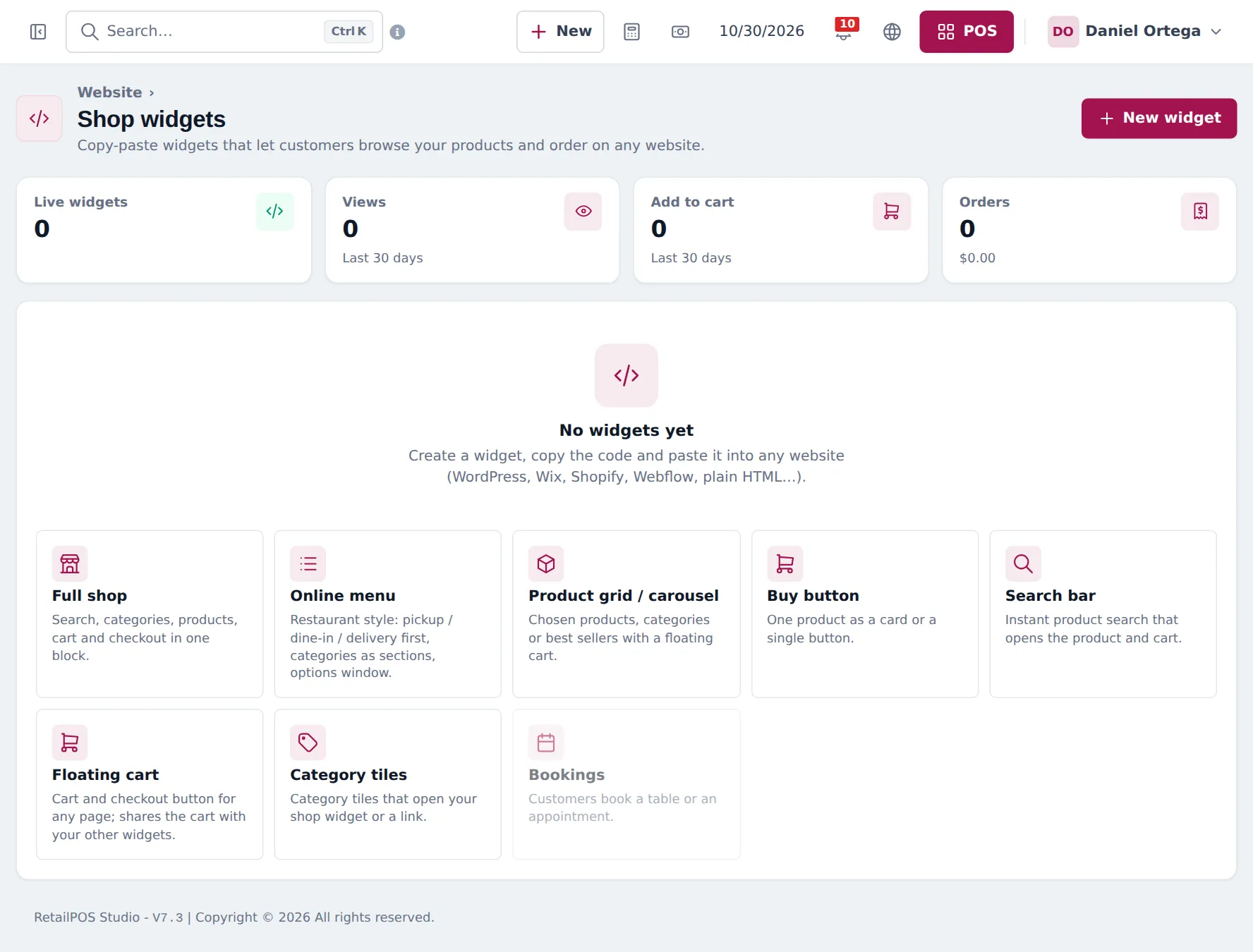Click the Shop widgets code icon in header

coord(40,118)
